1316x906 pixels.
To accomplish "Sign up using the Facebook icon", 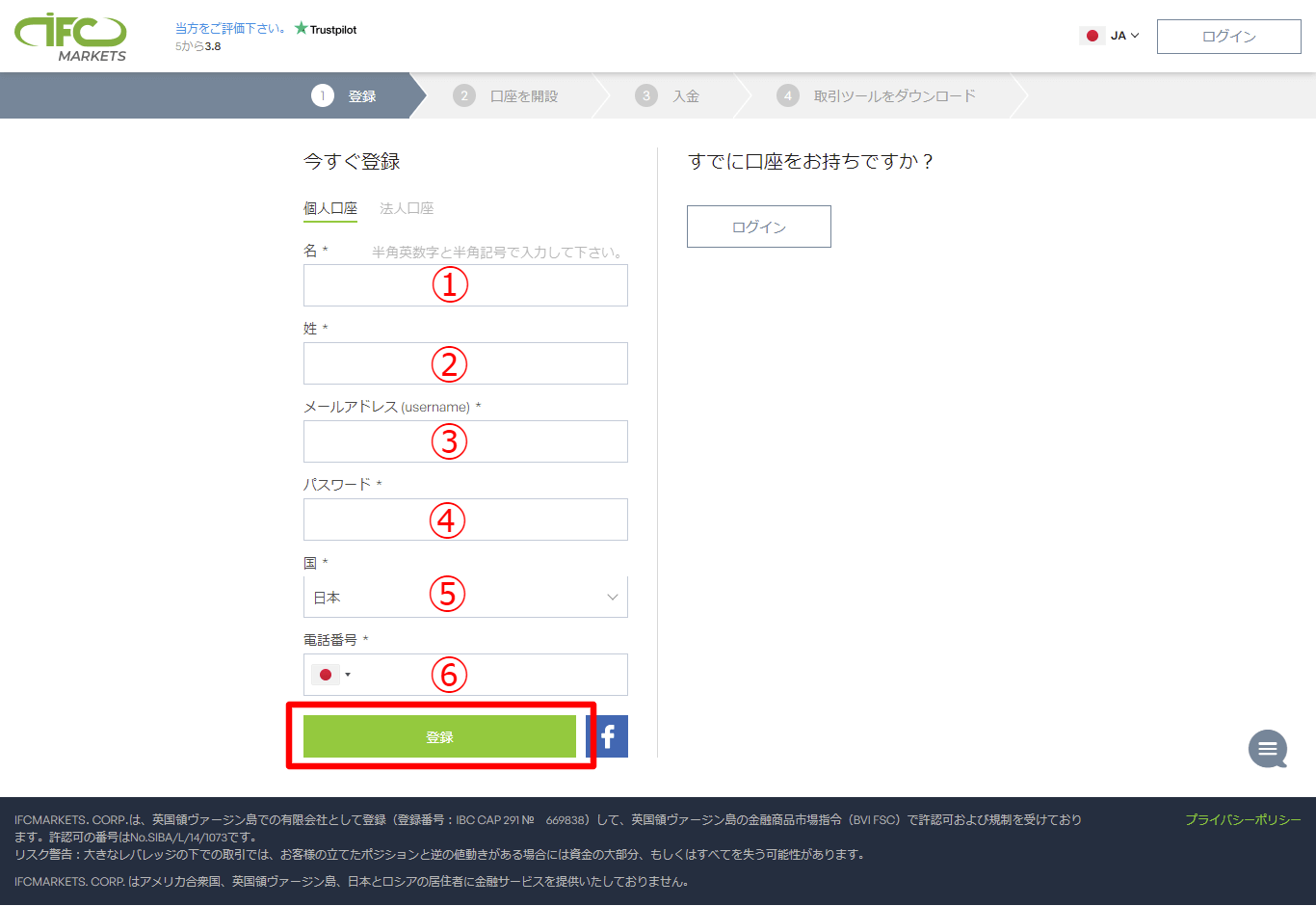I will (x=607, y=736).
